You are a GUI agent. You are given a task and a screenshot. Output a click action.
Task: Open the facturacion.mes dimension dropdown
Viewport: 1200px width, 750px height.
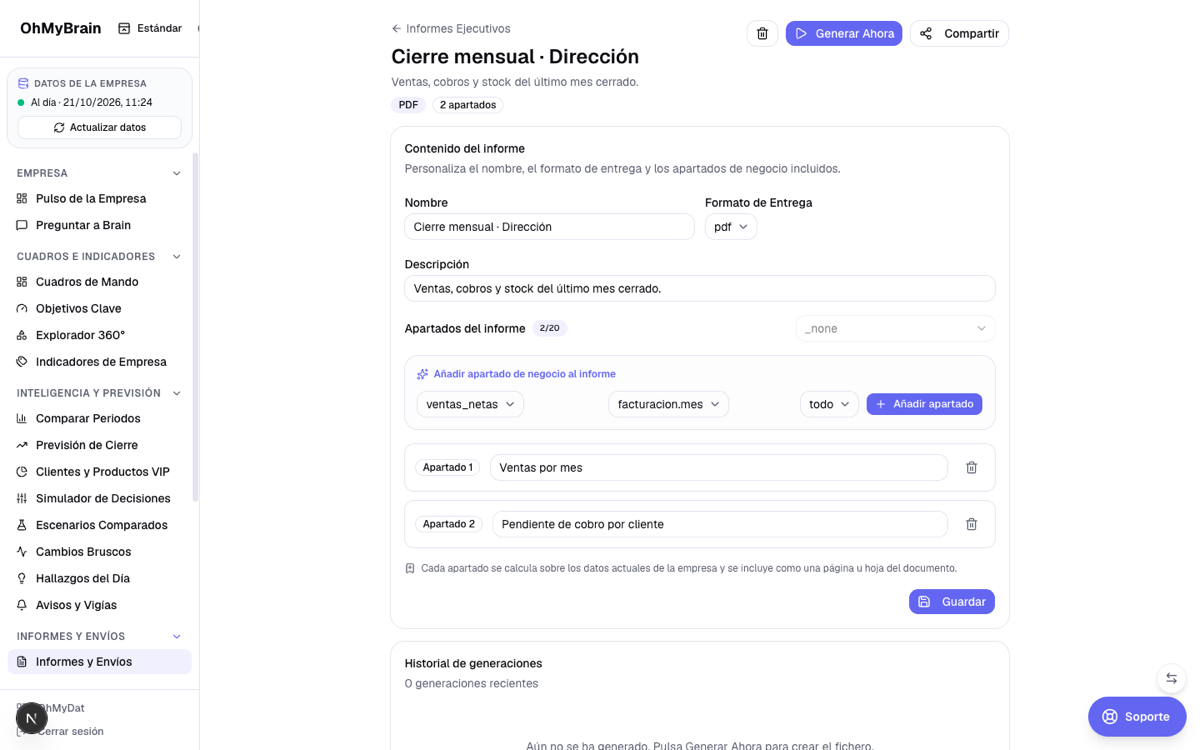668,404
